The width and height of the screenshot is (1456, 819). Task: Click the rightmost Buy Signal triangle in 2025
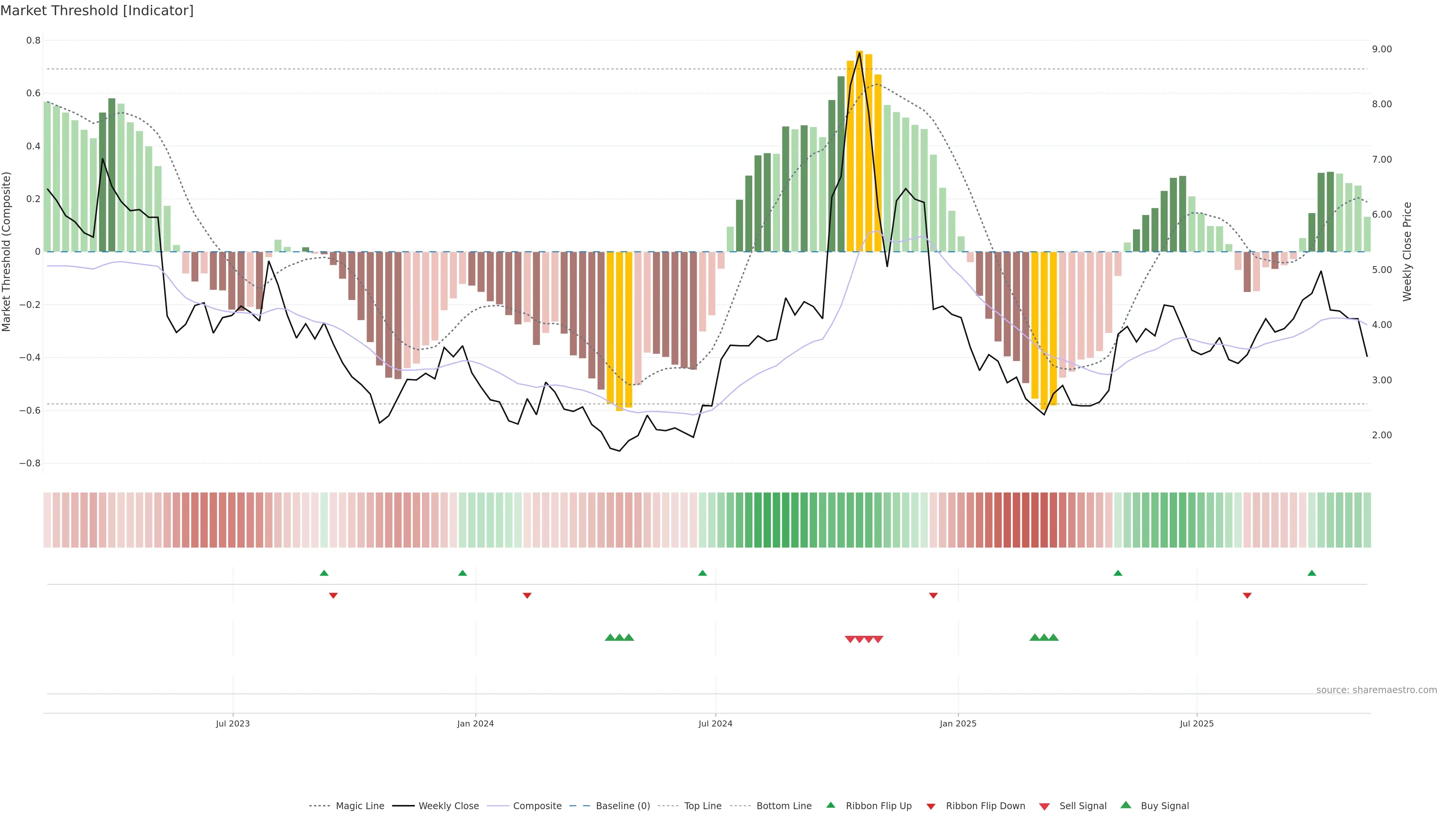pos(1054,637)
